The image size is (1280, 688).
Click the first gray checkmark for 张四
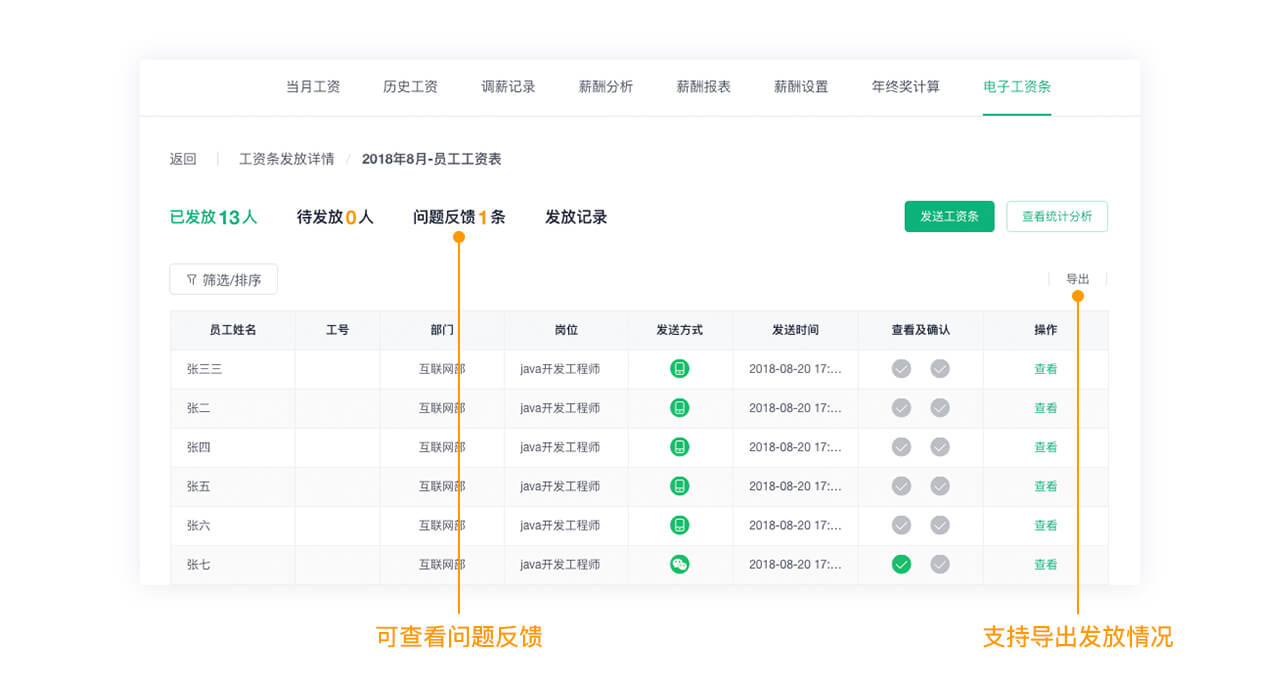click(x=901, y=447)
